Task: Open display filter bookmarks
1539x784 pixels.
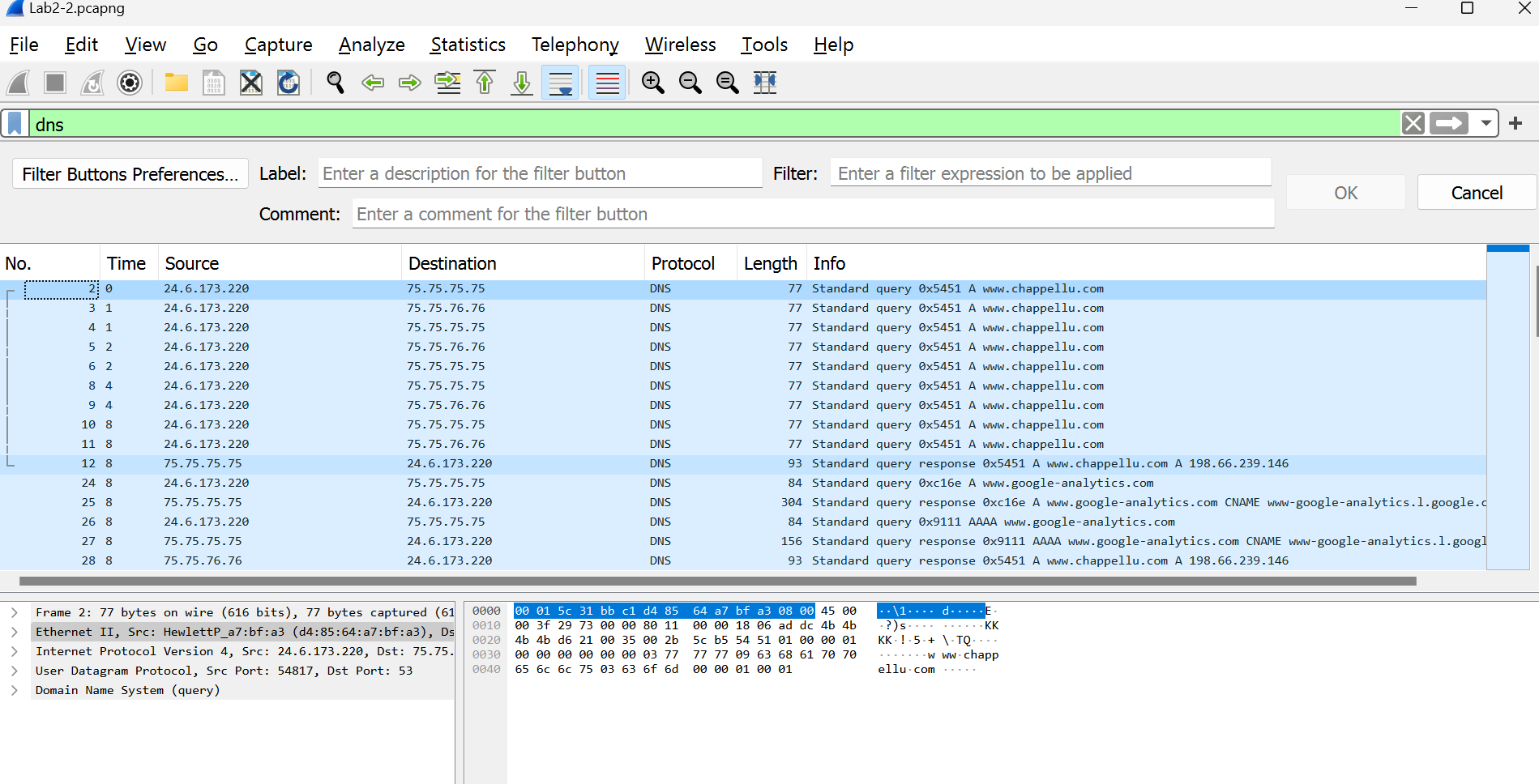Action: pyautogui.click(x=15, y=124)
